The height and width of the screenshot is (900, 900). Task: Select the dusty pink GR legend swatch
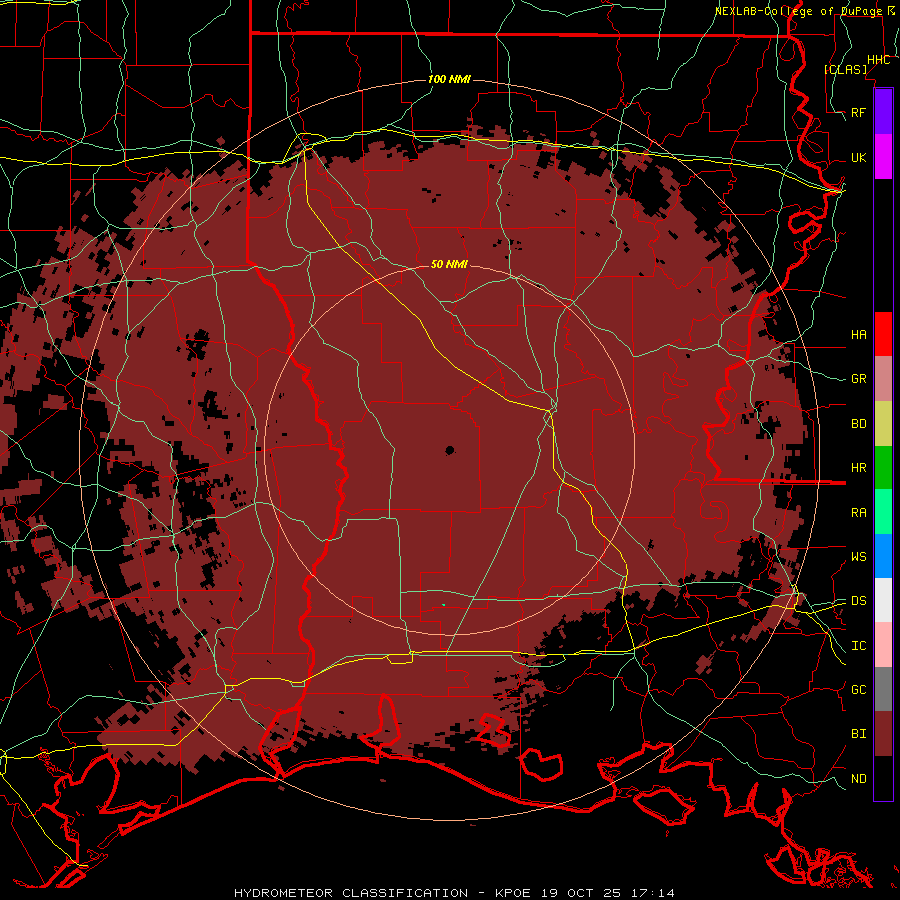point(883,379)
